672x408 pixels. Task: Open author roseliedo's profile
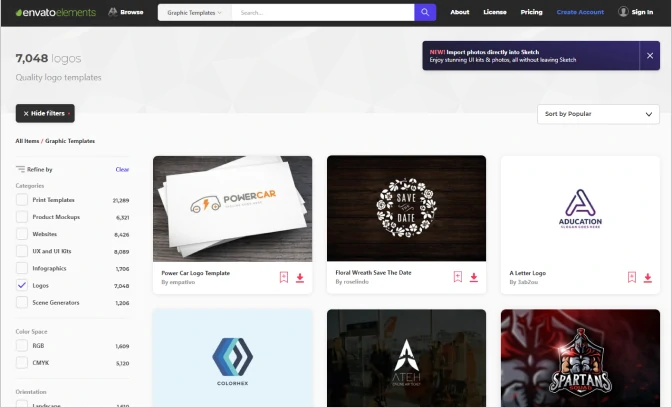pos(356,282)
